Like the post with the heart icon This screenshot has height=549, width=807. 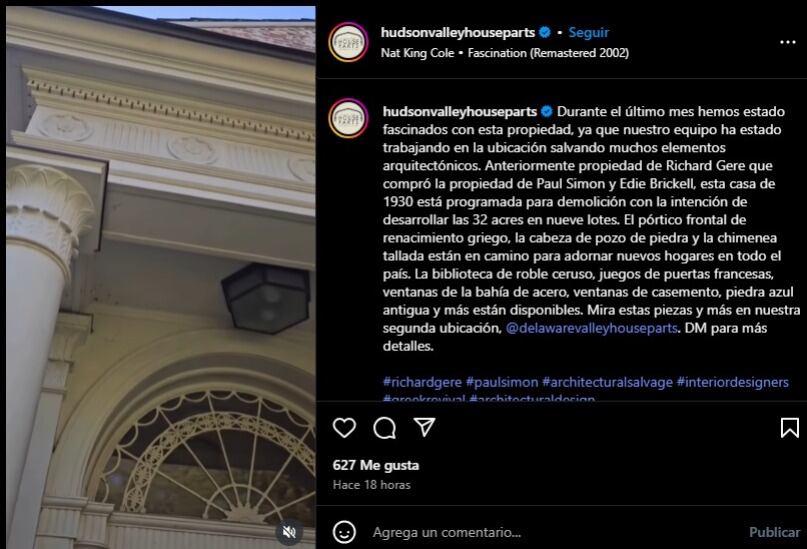pos(344,428)
